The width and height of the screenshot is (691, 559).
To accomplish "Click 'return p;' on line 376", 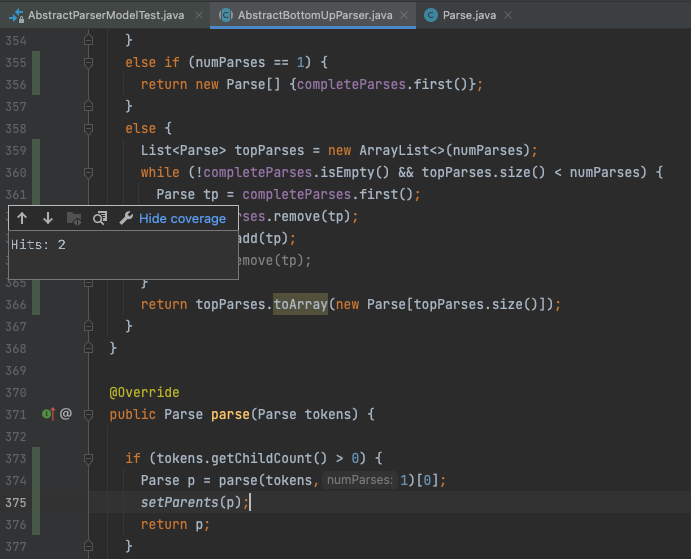I will (x=175, y=524).
